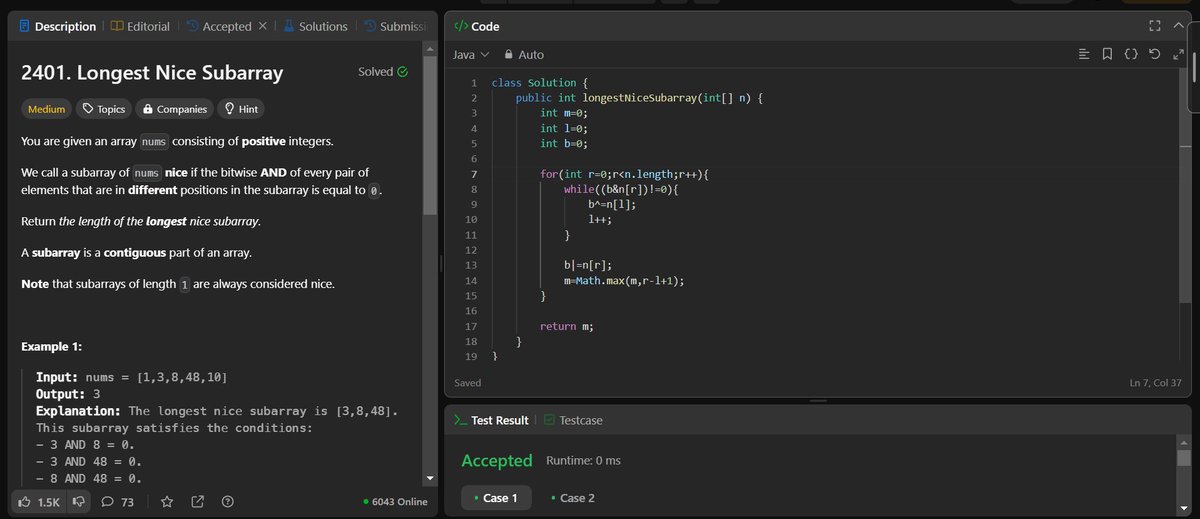Close the Accepted tab
The height and width of the screenshot is (519, 1200).
[x=262, y=26]
